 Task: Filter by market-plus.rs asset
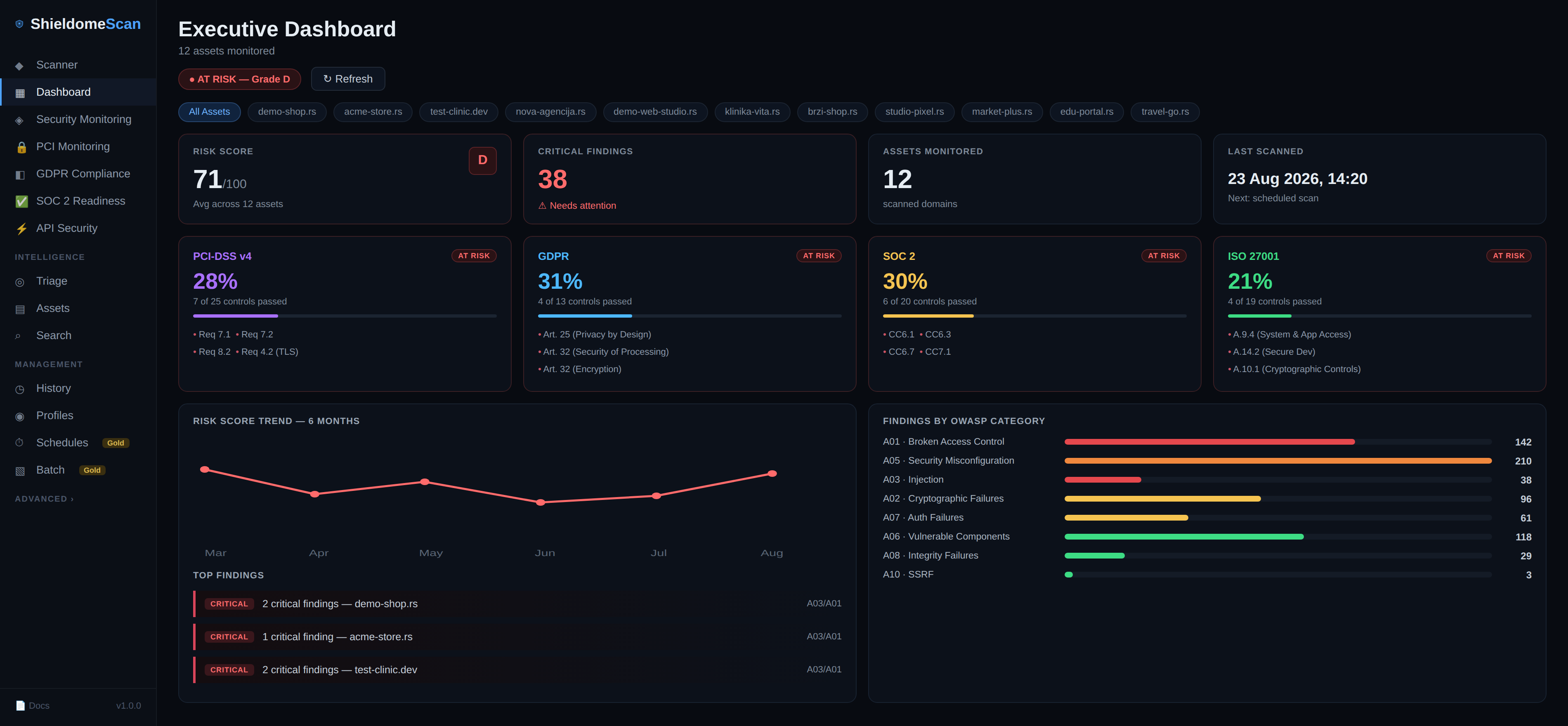[1002, 112]
